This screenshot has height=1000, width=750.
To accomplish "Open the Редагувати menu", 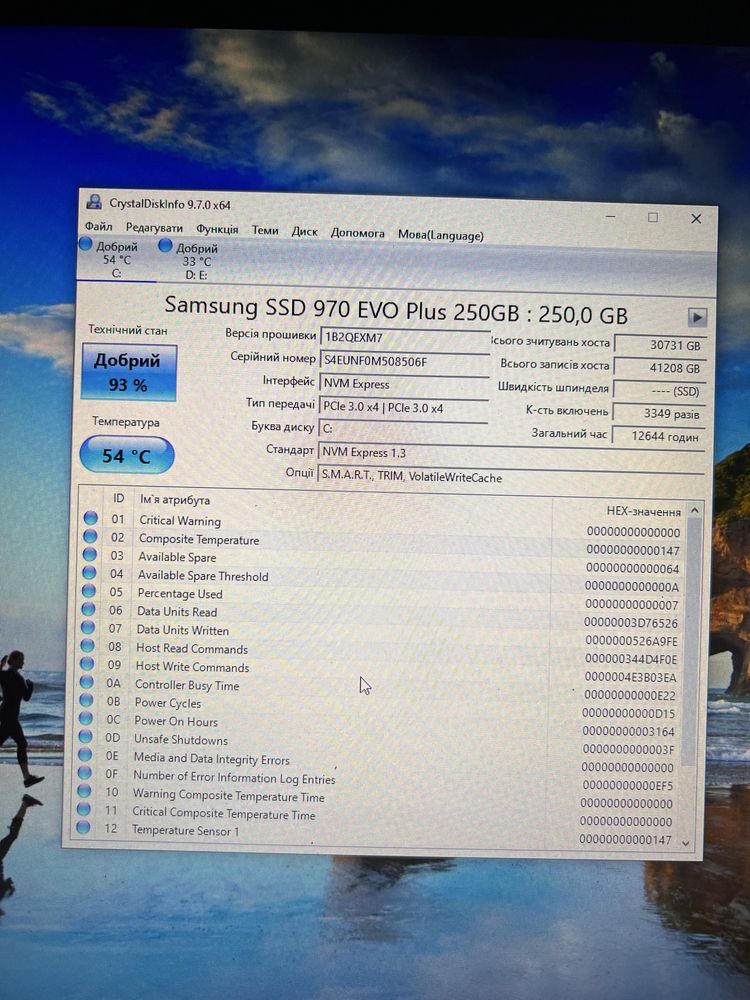I will pos(154,228).
